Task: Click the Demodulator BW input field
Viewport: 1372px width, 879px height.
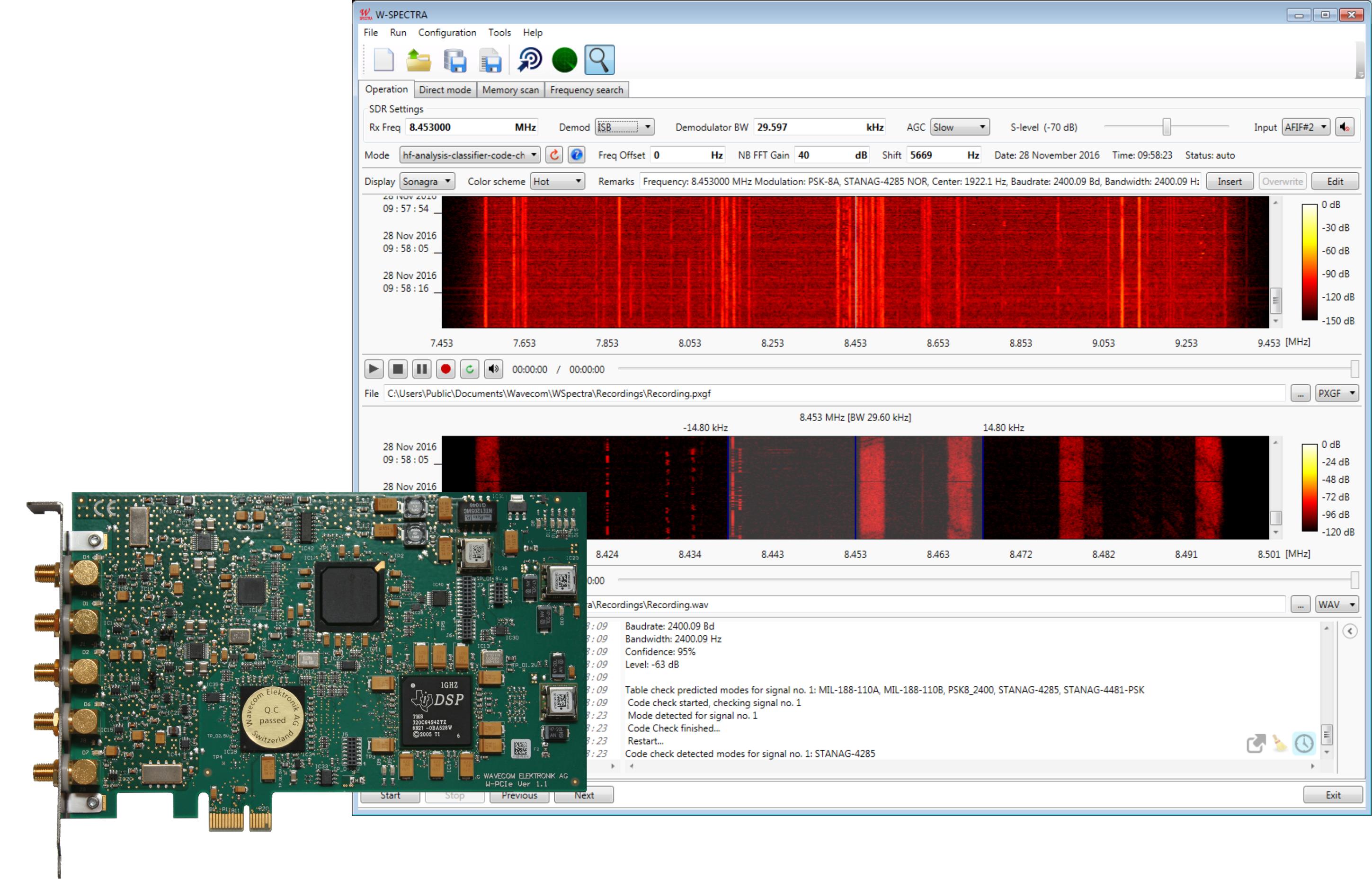Action: [x=820, y=127]
